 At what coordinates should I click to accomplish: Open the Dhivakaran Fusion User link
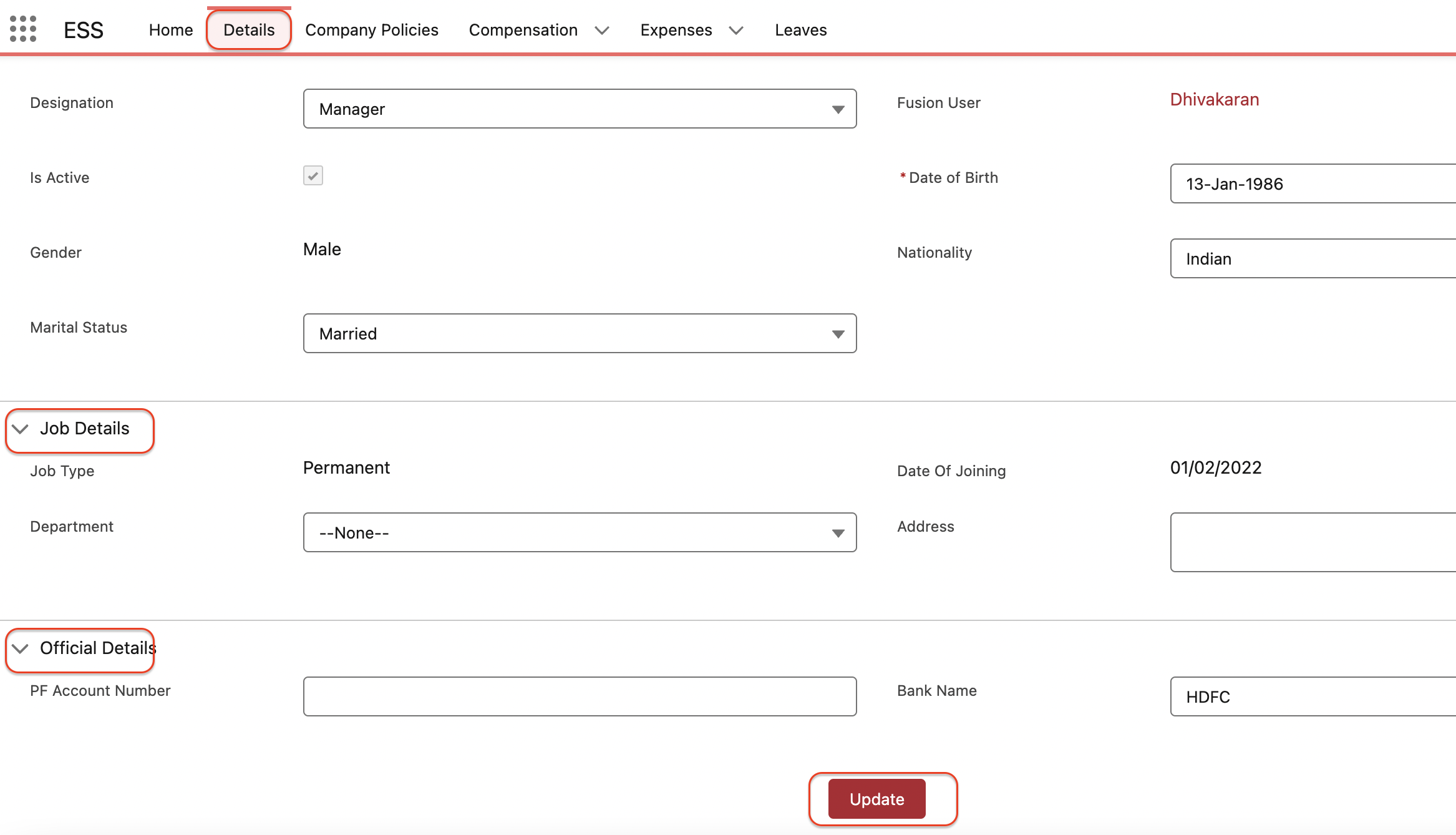[x=1214, y=100]
